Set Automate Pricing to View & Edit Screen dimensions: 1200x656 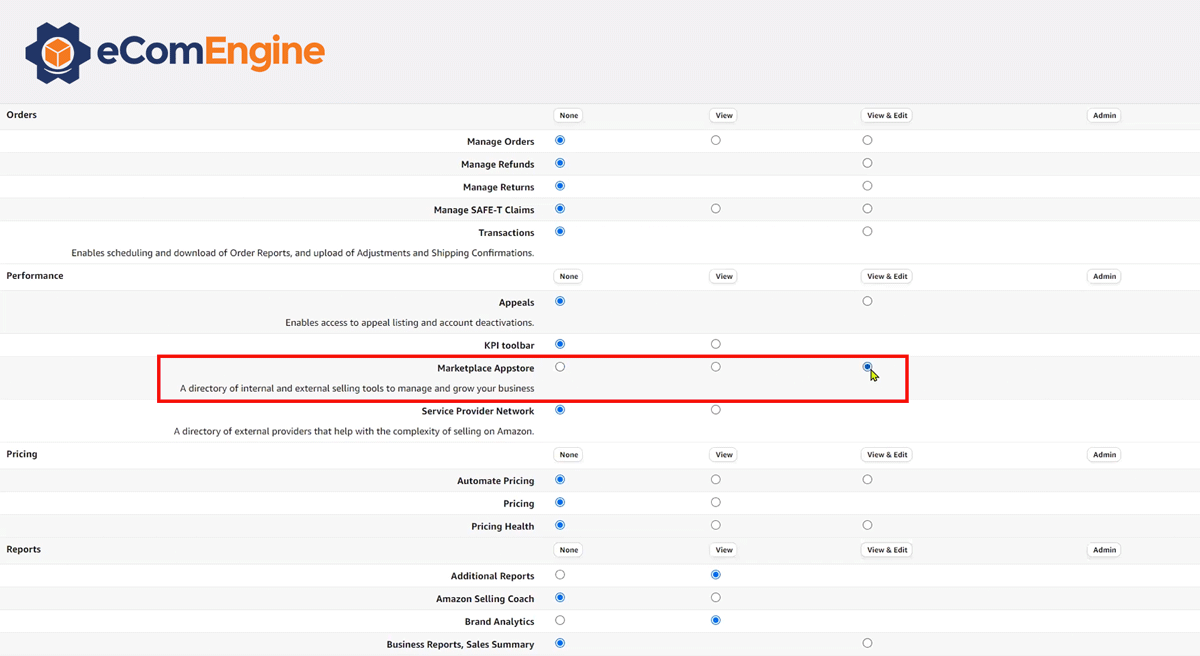[x=867, y=480]
